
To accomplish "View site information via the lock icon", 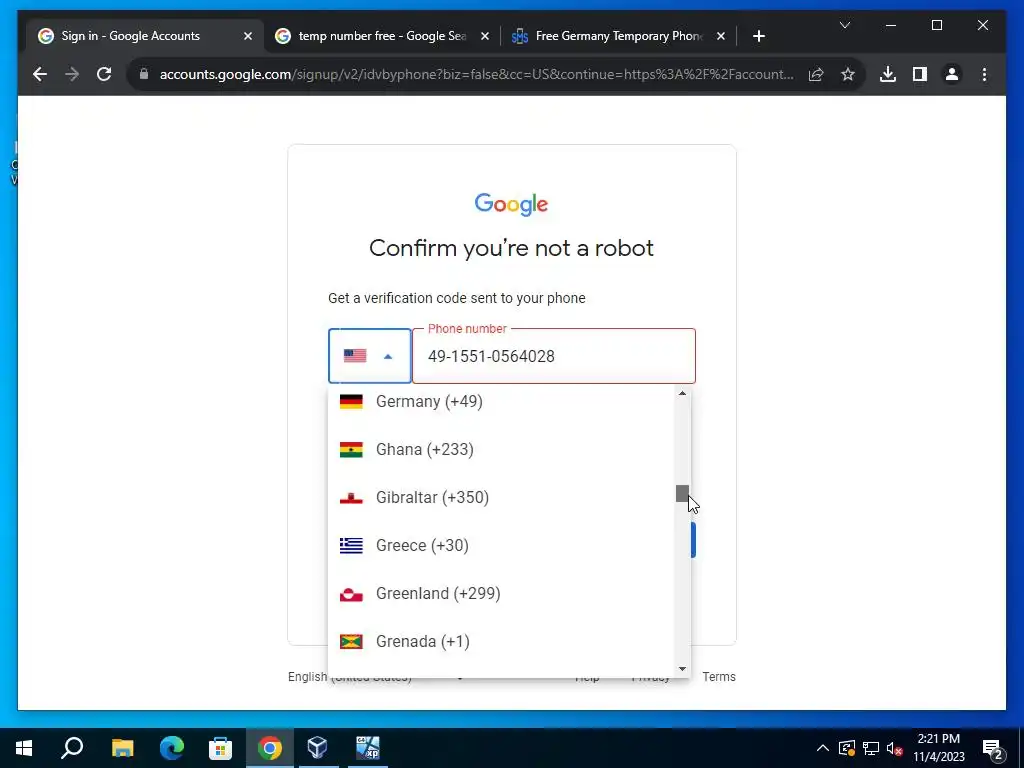I will coord(144,74).
